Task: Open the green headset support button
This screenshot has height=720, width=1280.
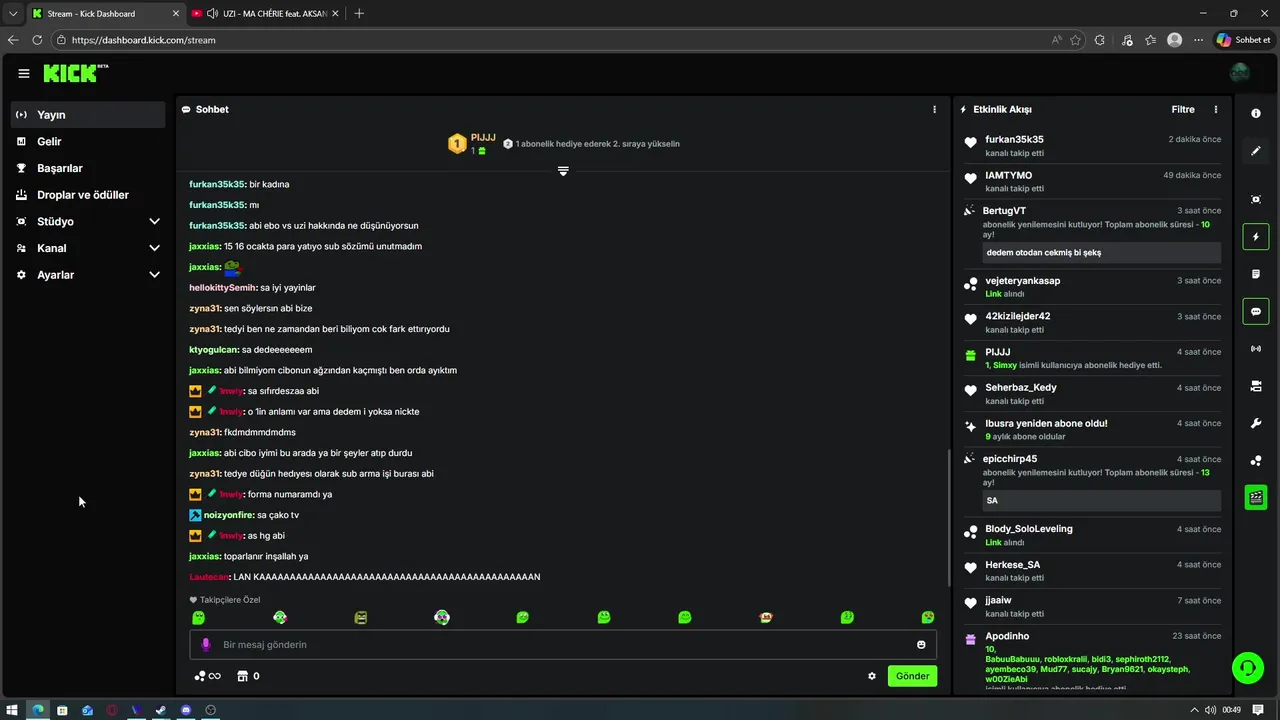Action: pos(1247,667)
